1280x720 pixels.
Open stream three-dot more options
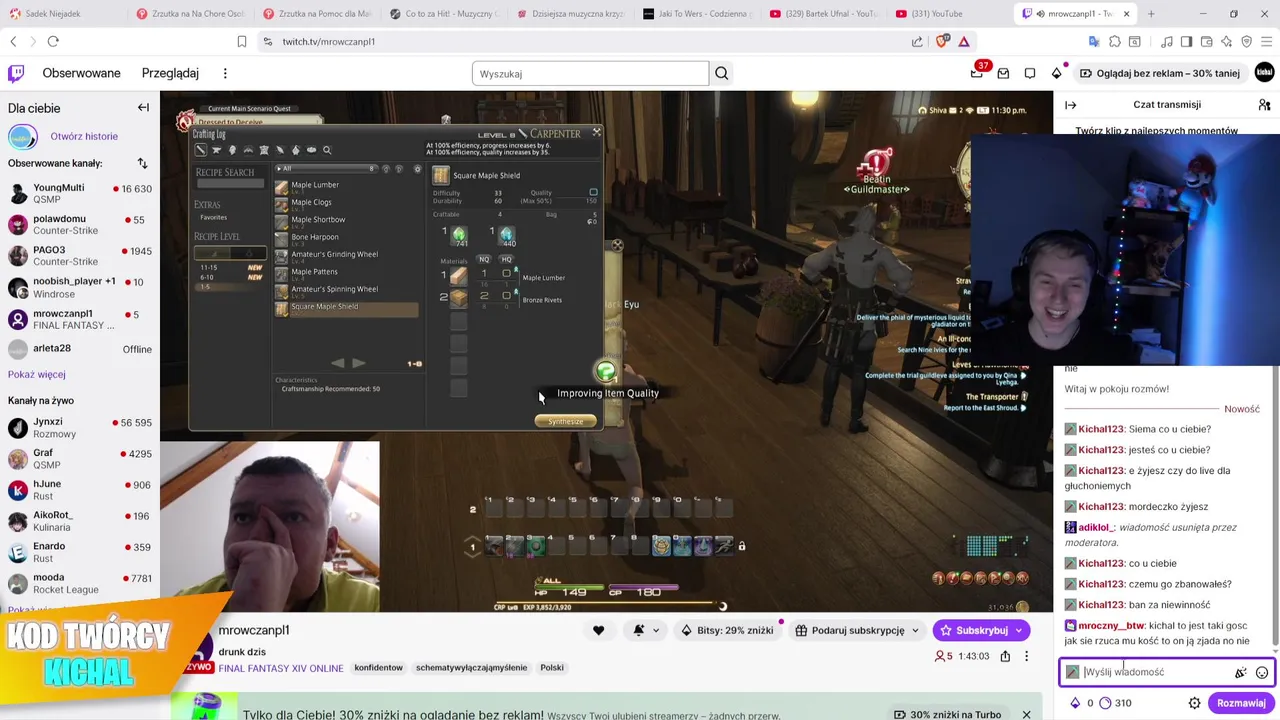(x=1026, y=656)
